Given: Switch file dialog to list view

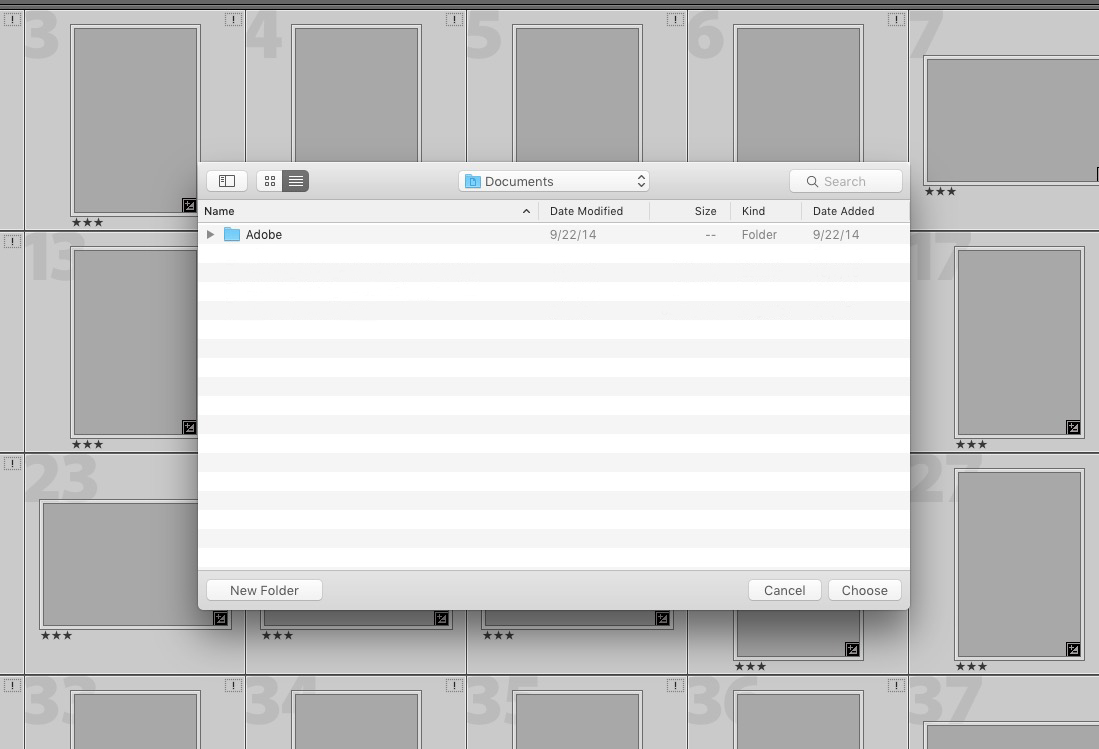Looking at the screenshot, I should point(296,181).
